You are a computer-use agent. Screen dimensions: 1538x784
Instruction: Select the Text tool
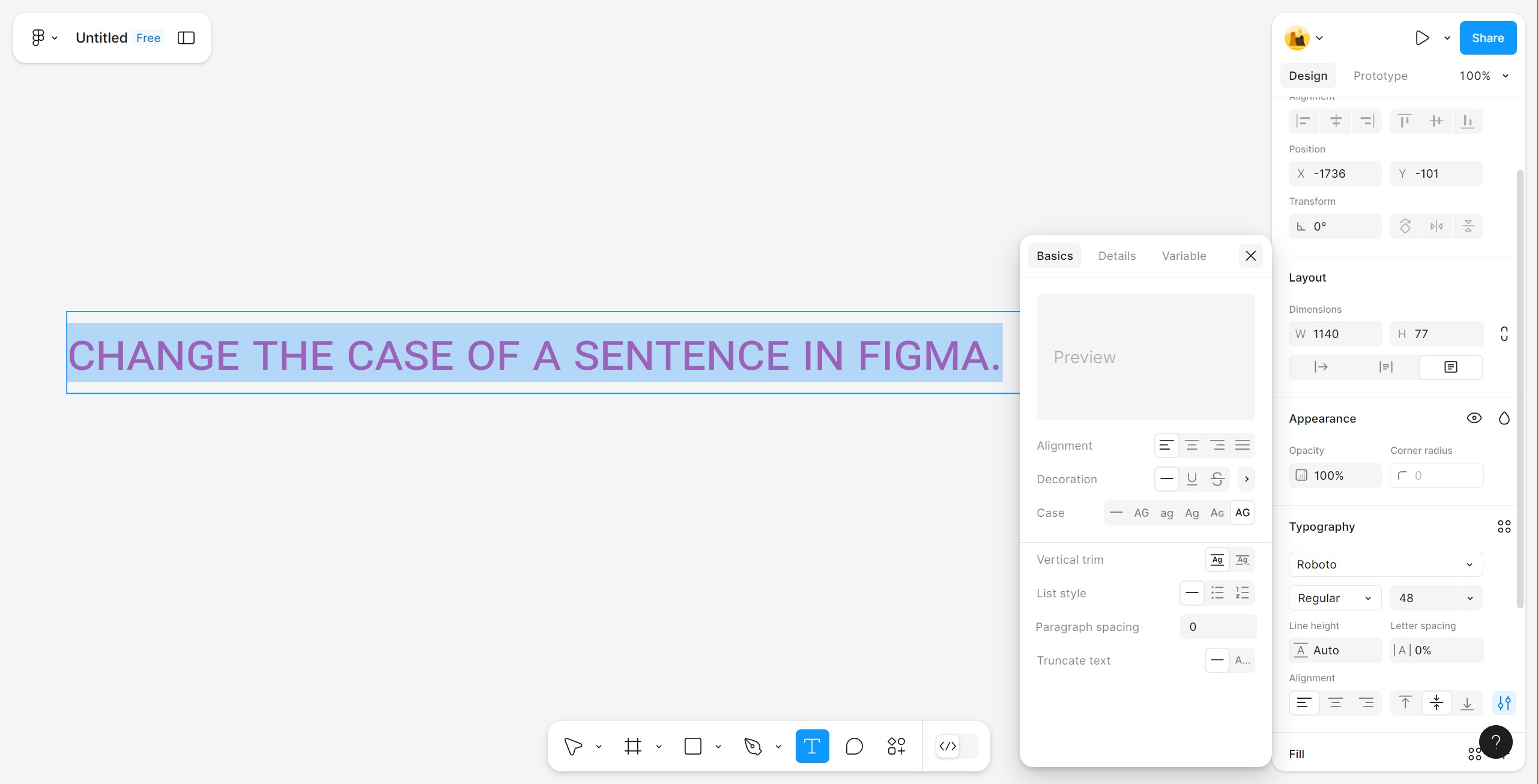pos(812,746)
